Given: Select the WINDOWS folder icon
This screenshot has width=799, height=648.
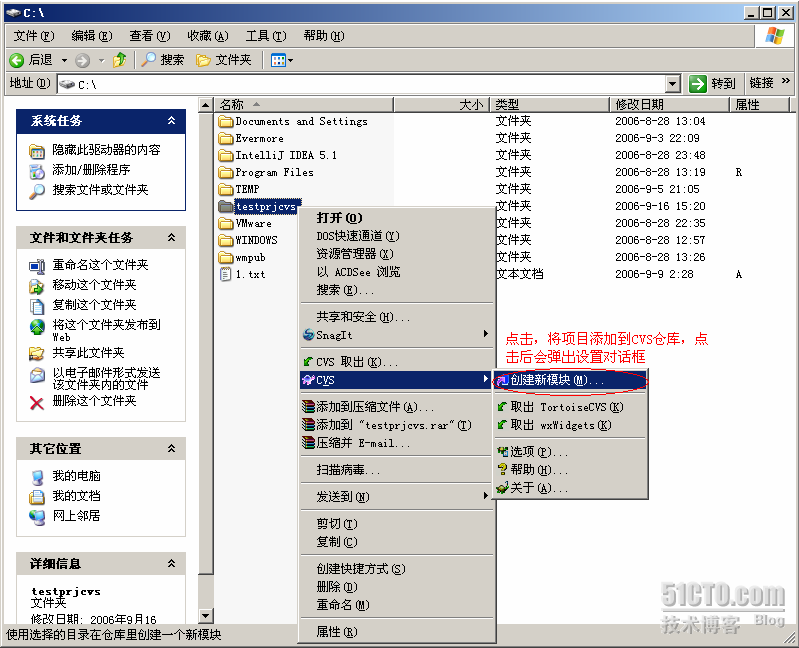Looking at the screenshot, I should (x=225, y=240).
